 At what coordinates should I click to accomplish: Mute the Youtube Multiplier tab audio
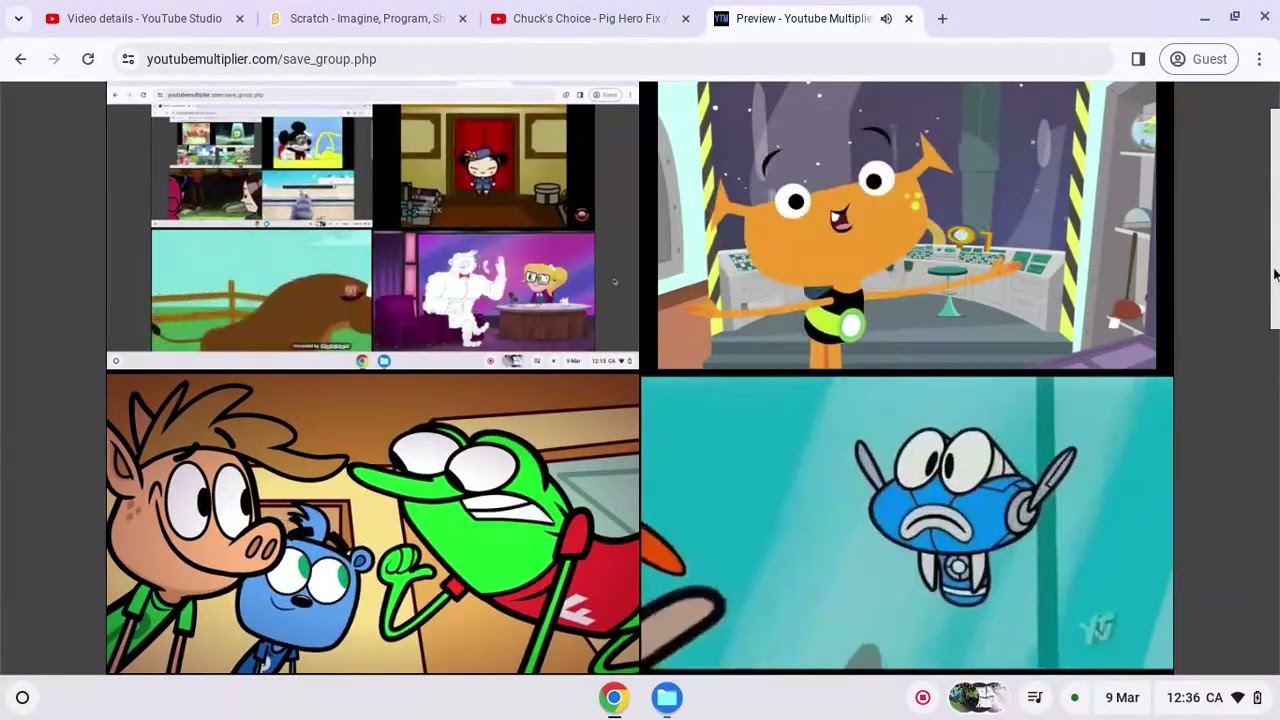(886, 19)
